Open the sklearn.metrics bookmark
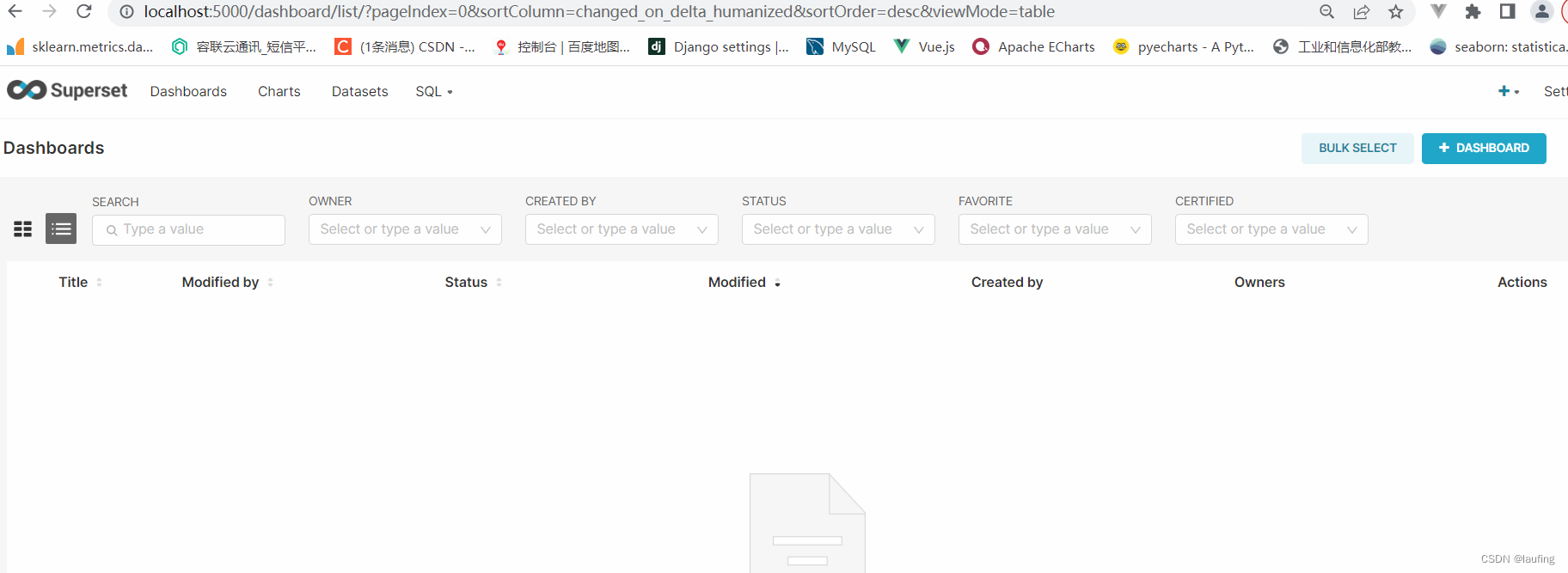The width and height of the screenshot is (1568, 573). (80, 46)
